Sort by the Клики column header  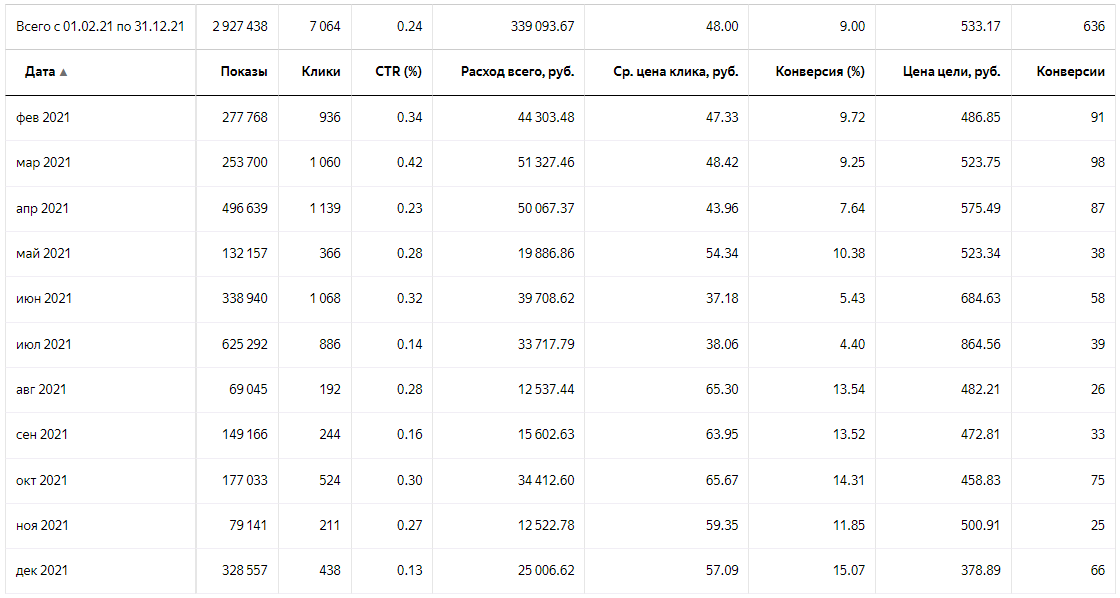click(321, 72)
